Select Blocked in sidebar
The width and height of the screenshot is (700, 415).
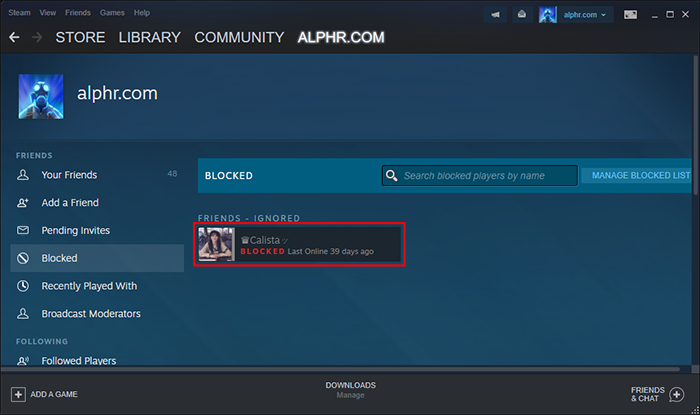pos(97,258)
